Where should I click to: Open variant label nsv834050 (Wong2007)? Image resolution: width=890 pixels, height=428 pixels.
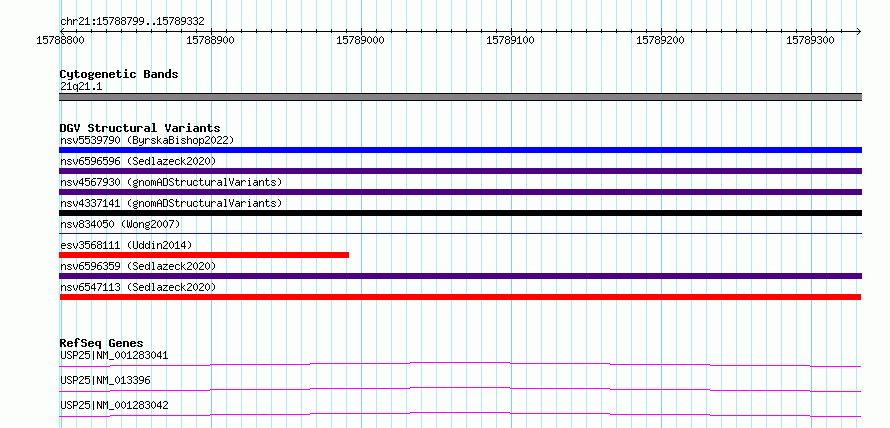[120, 224]
